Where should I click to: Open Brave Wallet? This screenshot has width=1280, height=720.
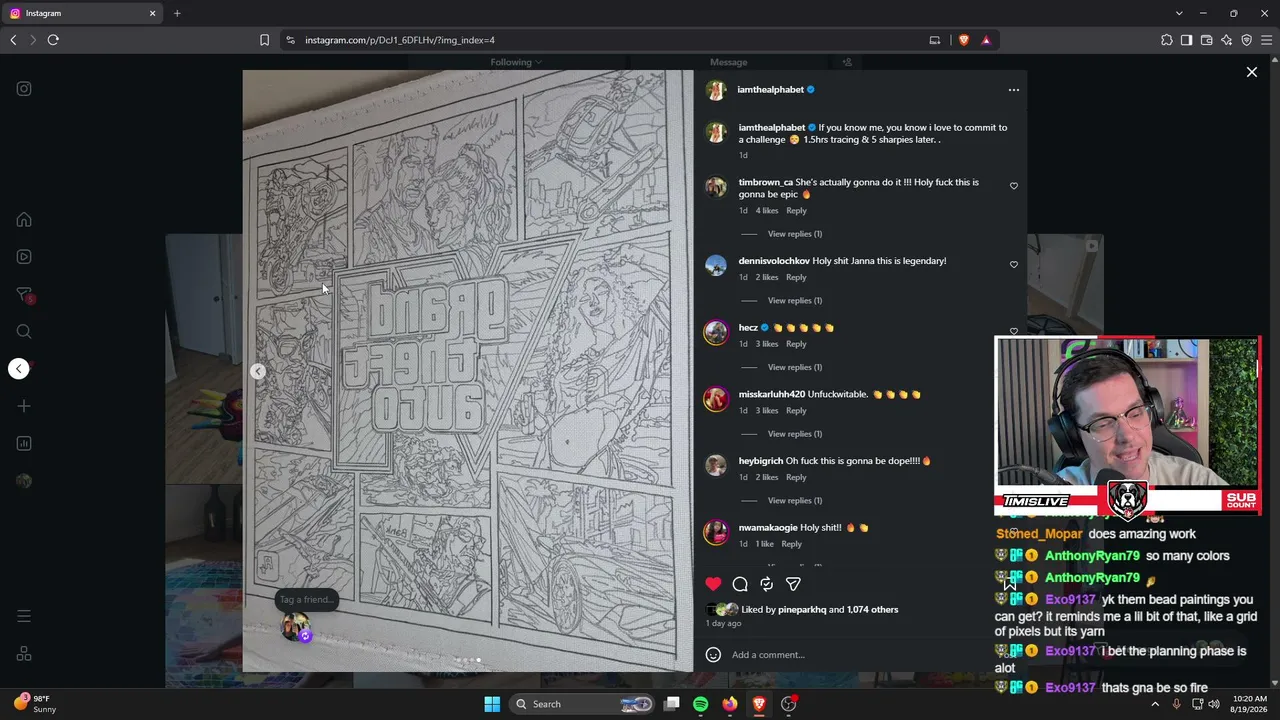pos(1206,40)
